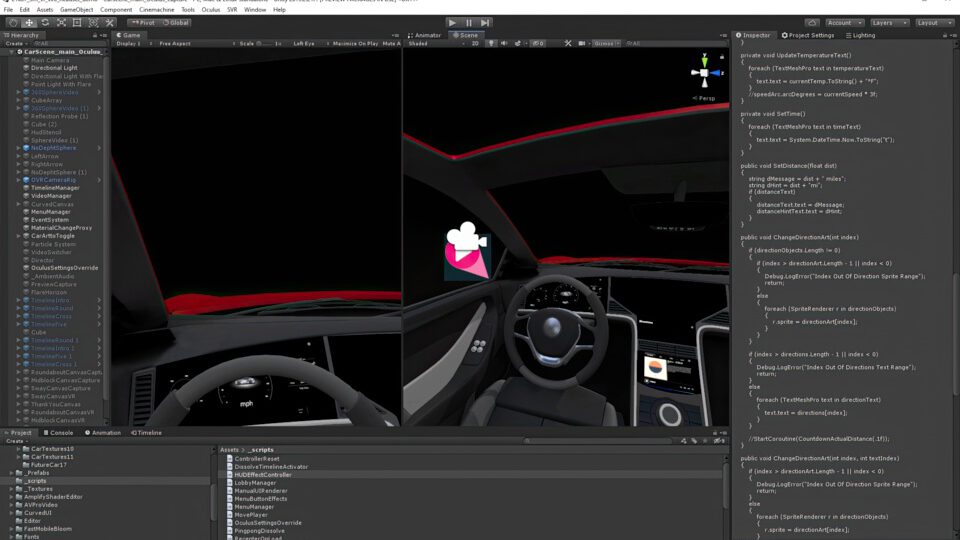Open the Left Eye dropdown
The width and height of the screenshot is (960, 540).
click(311, 43)
